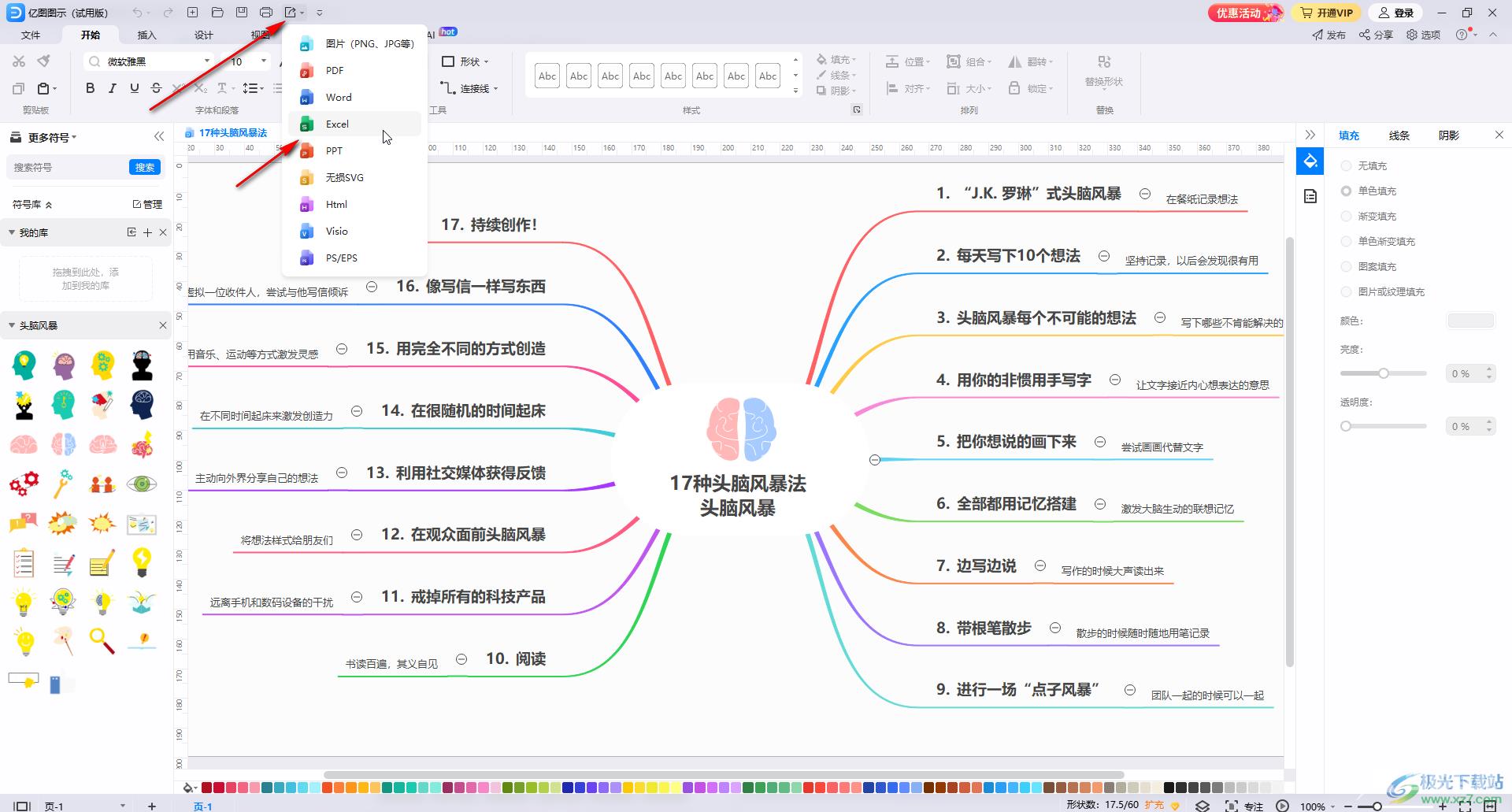1512x812 pixels.
Task: Expand the 更多符号 dropdown
Action: (52, 137)
